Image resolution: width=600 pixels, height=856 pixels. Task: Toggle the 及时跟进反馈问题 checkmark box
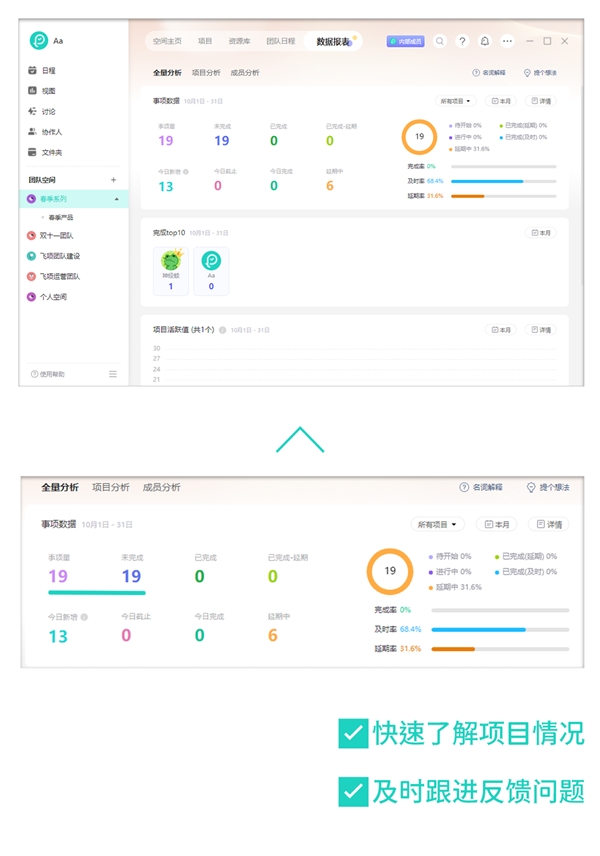pyautogui.click(x=353, y=791)
